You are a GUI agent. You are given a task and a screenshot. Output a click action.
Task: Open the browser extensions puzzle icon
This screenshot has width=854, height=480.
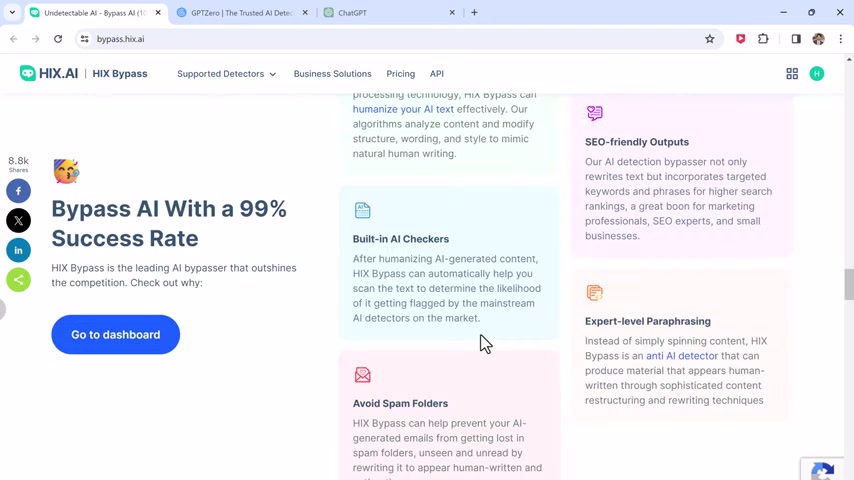tap(763, 39)
